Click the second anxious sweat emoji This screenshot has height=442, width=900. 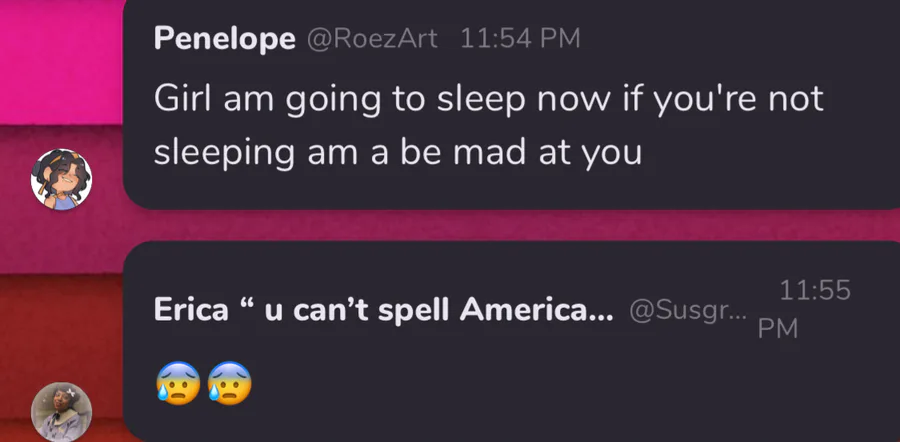coord(229,383)
